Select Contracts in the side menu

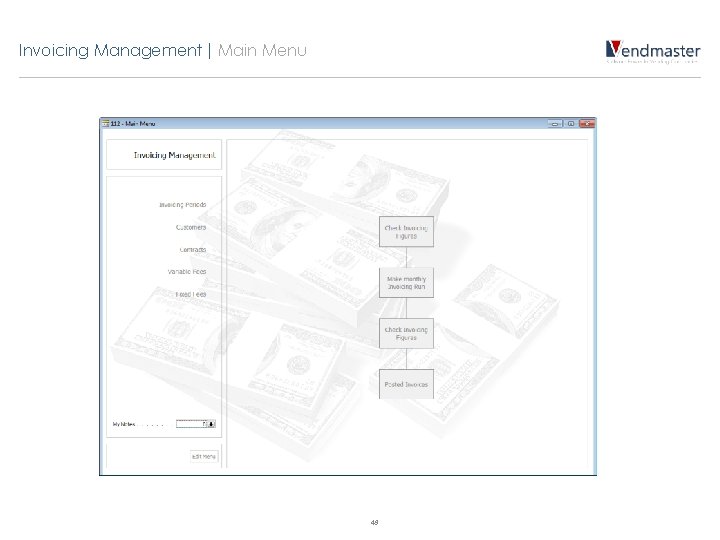pos(193,250)
